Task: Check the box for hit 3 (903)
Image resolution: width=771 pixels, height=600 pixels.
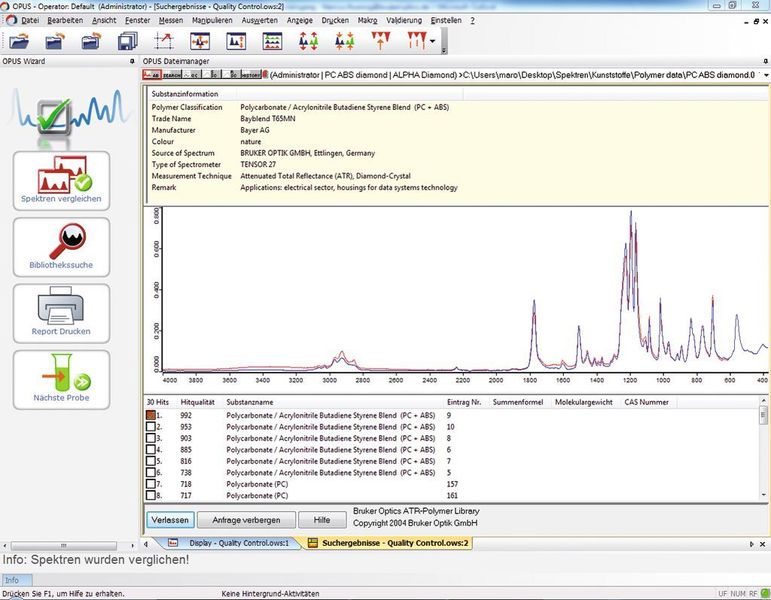Action: (x=151, y=438)
